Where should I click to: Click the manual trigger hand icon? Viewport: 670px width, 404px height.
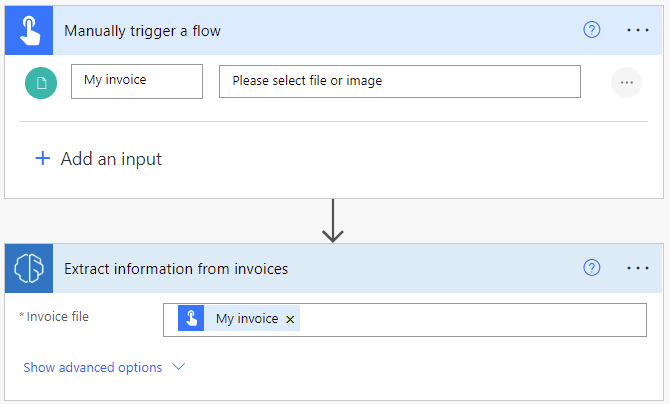point(30,30)
